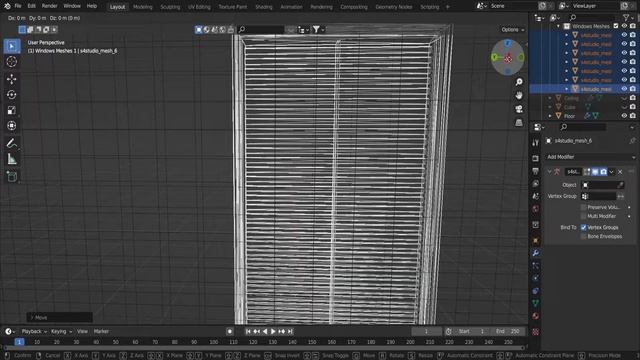Collapse the armature modifier panel

click(549, 172)
